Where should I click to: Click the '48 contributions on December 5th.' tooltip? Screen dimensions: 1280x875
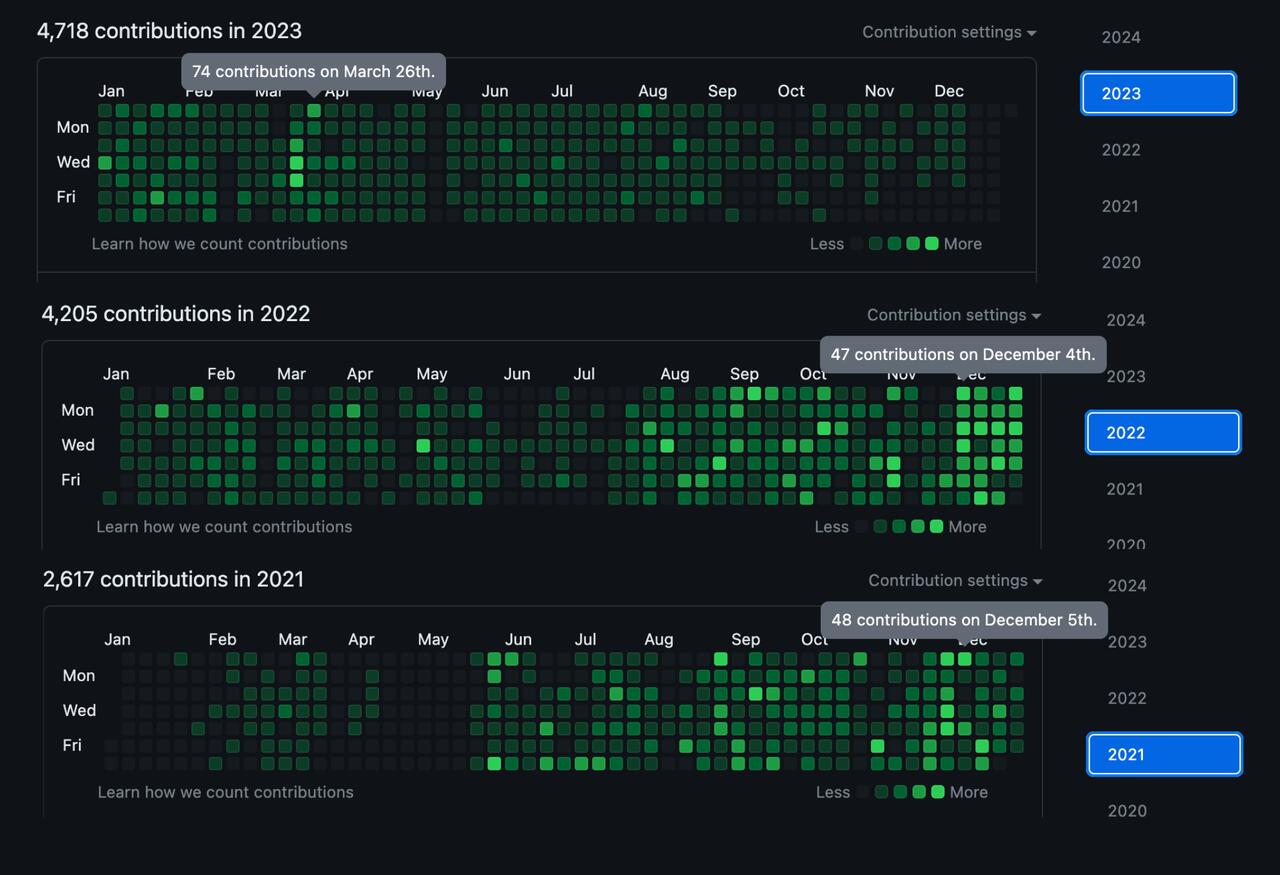[964, 620]
